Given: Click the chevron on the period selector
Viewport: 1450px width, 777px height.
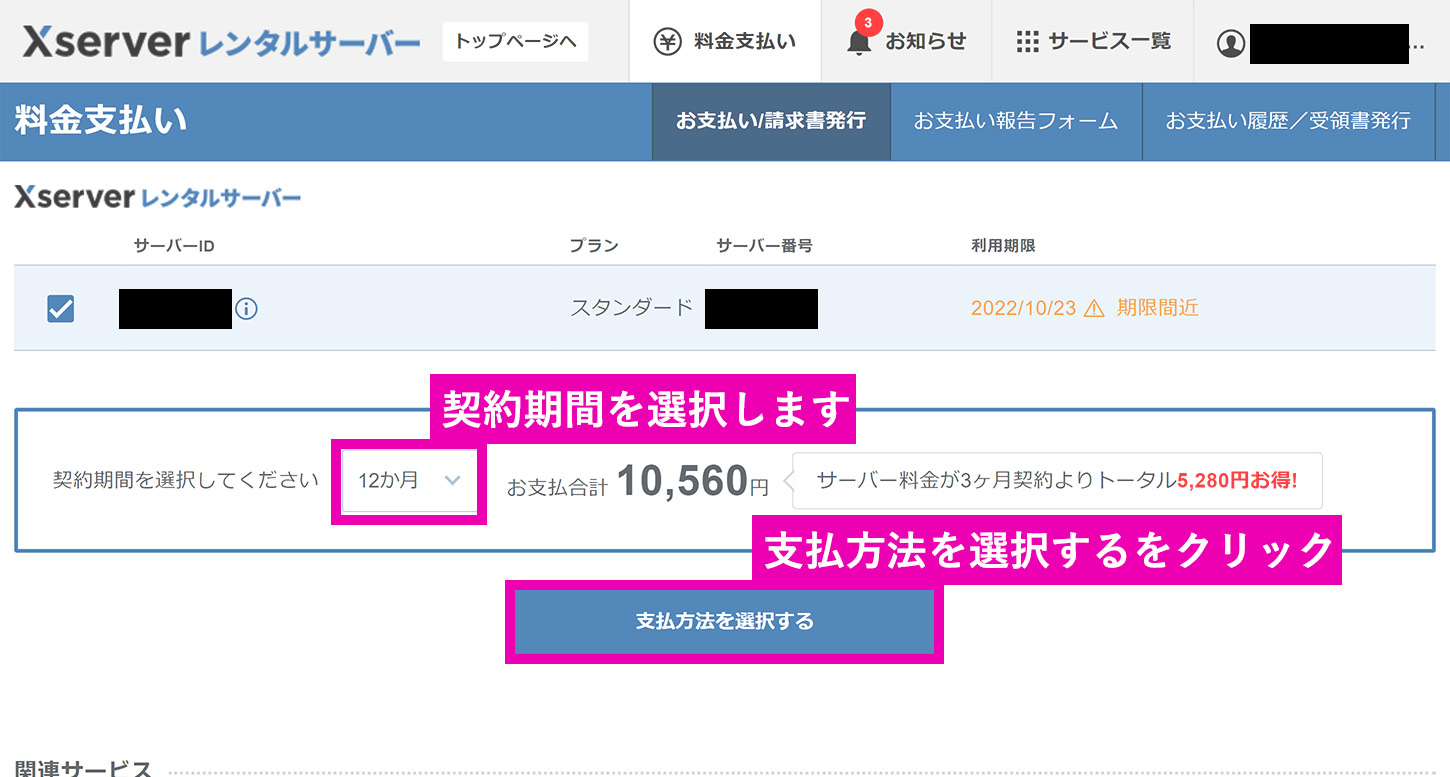Looking at the screenshot, I should click(x=455, y=481).
